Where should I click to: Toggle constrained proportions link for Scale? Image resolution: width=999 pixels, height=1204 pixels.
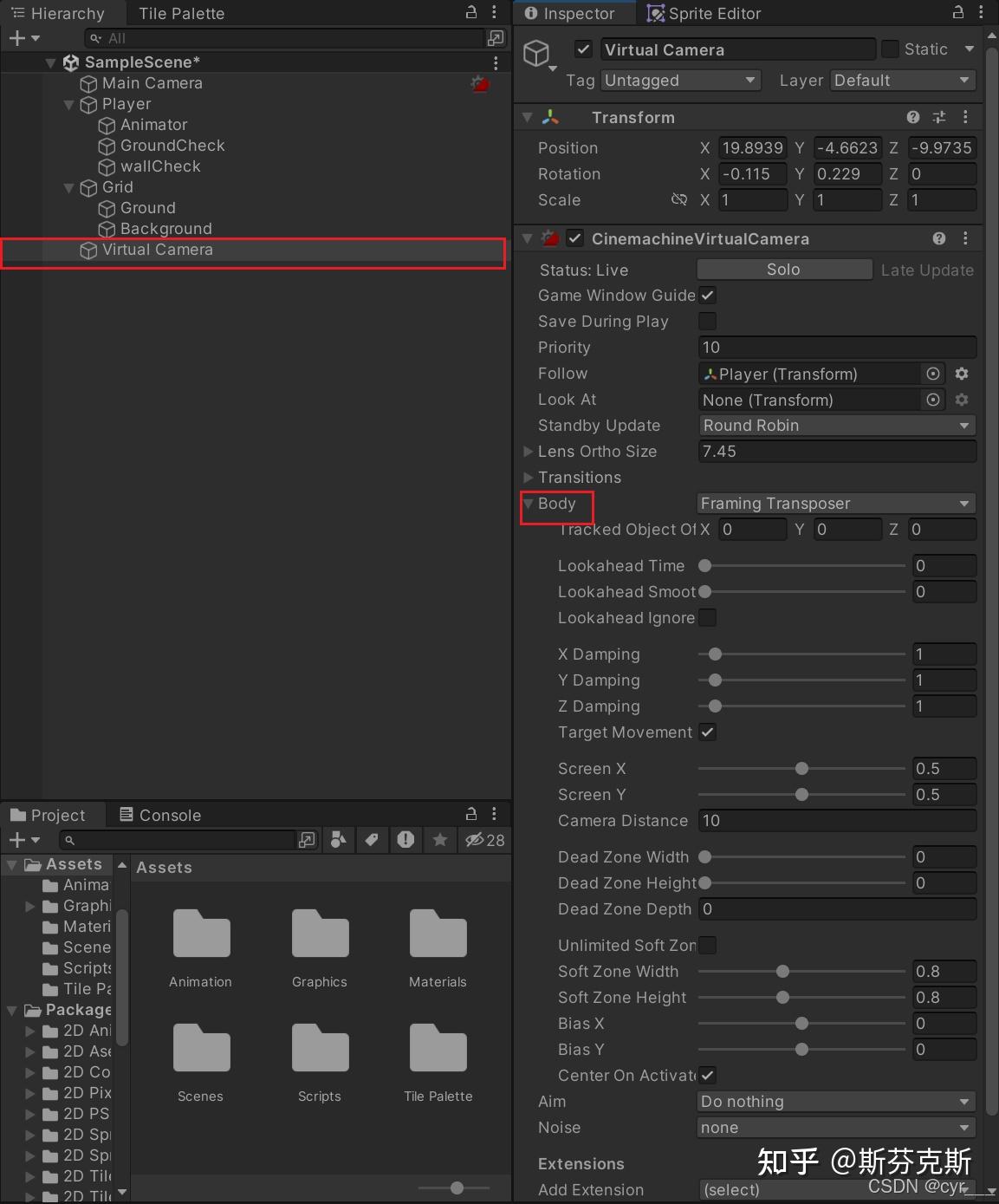[679, 199]
